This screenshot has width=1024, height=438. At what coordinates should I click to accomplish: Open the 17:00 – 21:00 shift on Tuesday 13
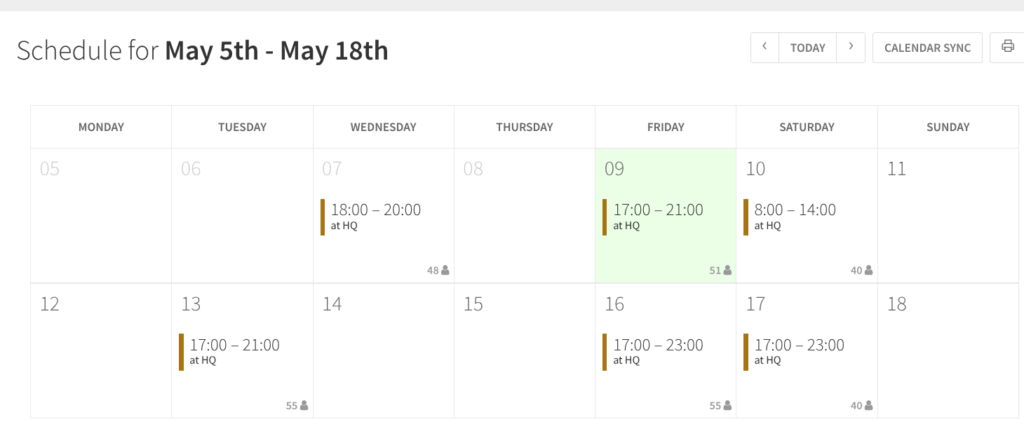click(x=230, y=352)
